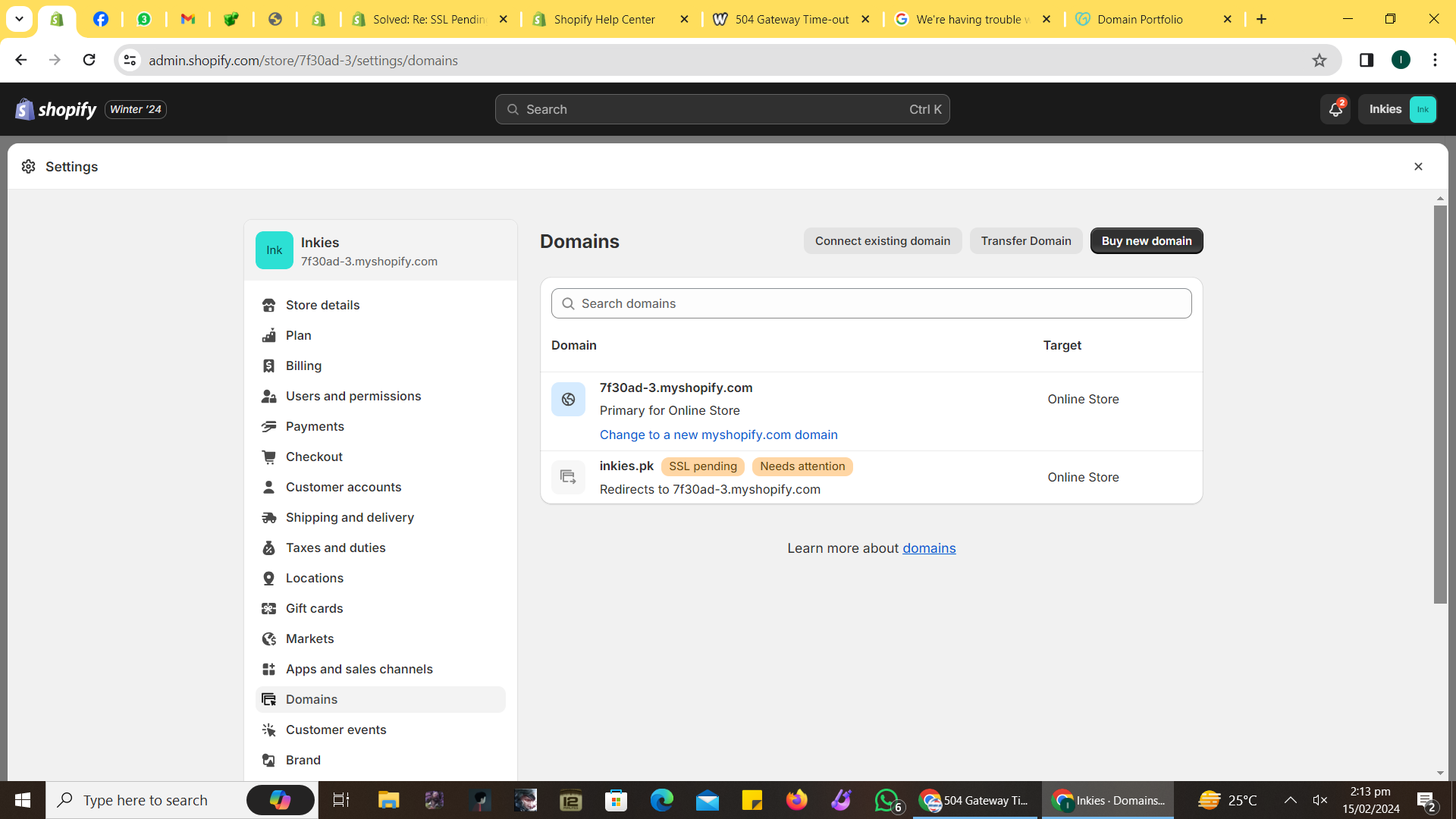The image size is (1456, 819).
Task: Switch to the Shopify Help Center tab
Action: tap(604, 20)
